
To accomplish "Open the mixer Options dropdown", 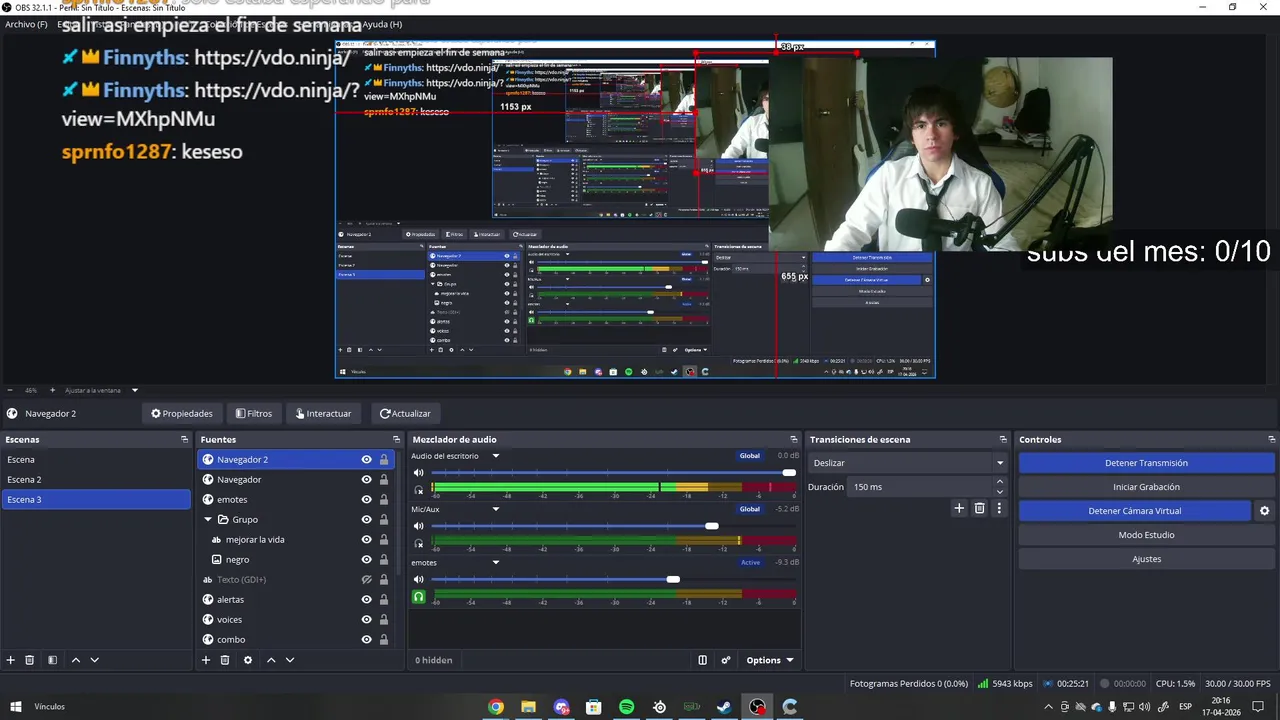I will 769,660.
